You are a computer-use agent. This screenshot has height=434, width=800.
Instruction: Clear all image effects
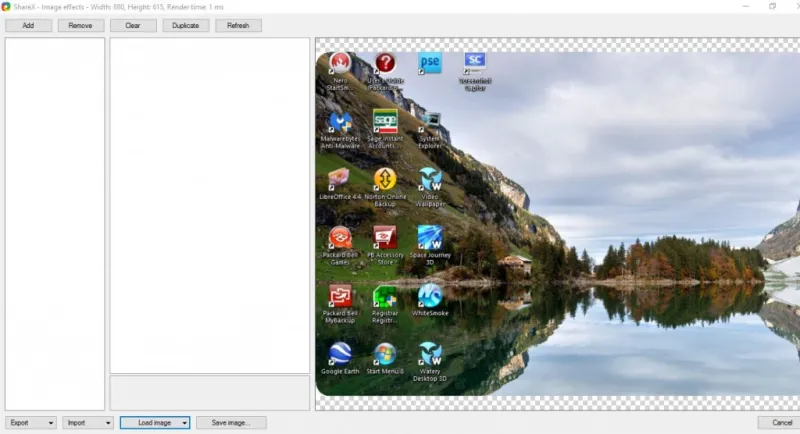(133, 25)
